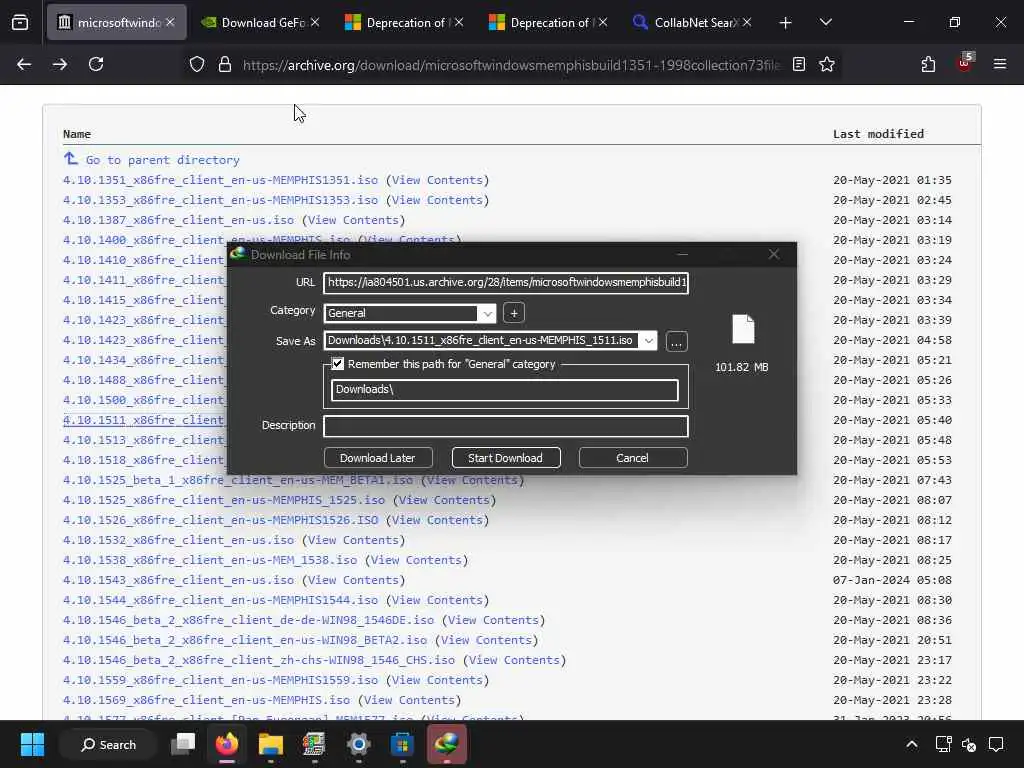View Contents of 4.10.1569 MEMPHIS.iso
Image resolution: width=1024 pixels, height=768 pixels.
[x=409, y=699]
